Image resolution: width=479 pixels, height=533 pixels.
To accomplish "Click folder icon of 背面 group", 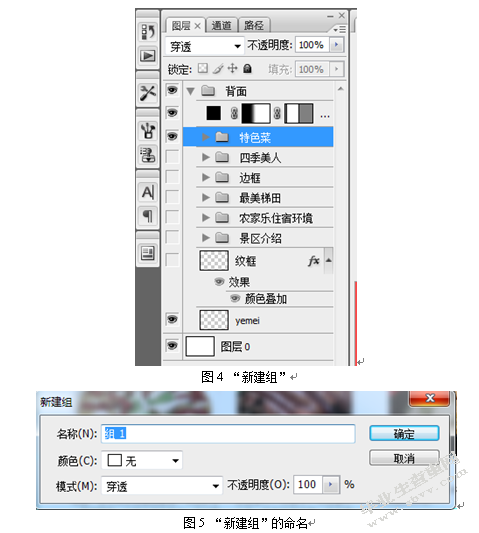I will tap(208, 91).
